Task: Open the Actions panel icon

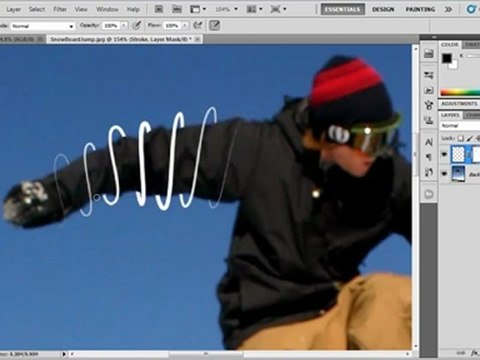Action: (429, 90)
